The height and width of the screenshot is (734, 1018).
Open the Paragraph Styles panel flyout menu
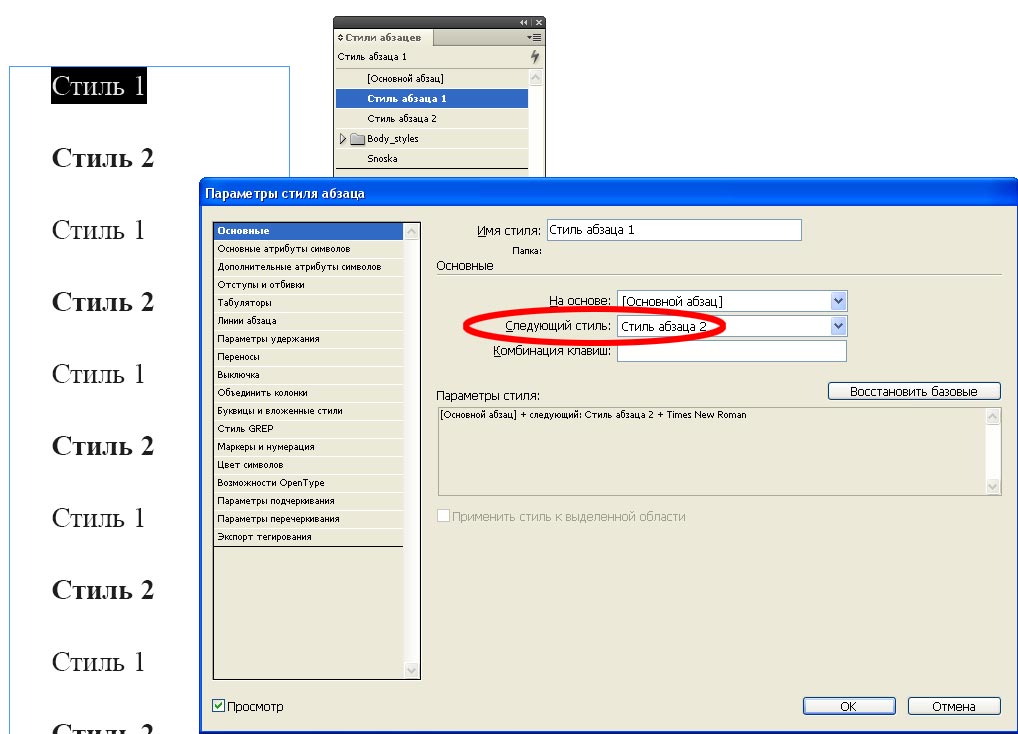click(x=534, y=38)
